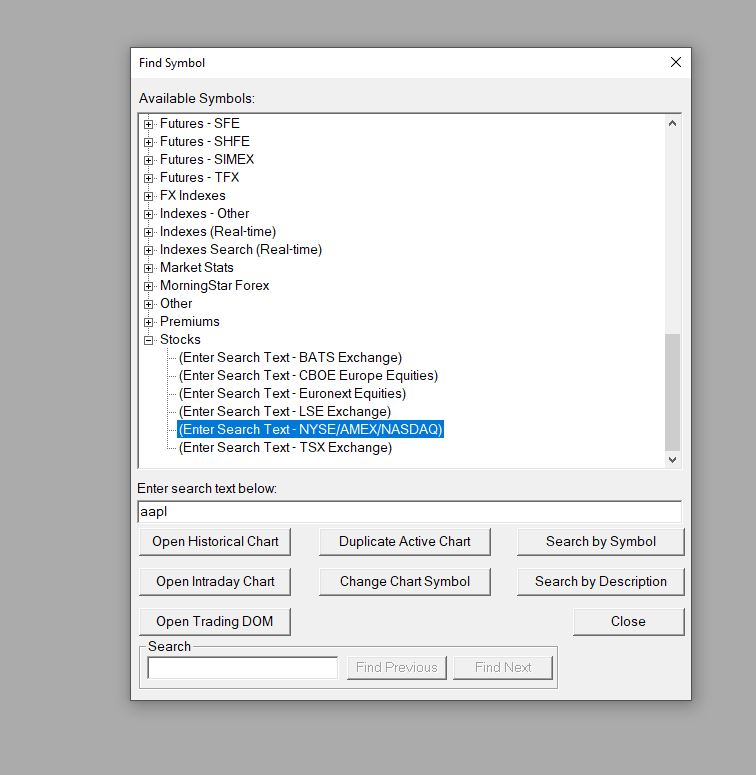Select the Stocks label
This screenshot has width=756, height=775.
pyautogui.click(x=180, y=339)
